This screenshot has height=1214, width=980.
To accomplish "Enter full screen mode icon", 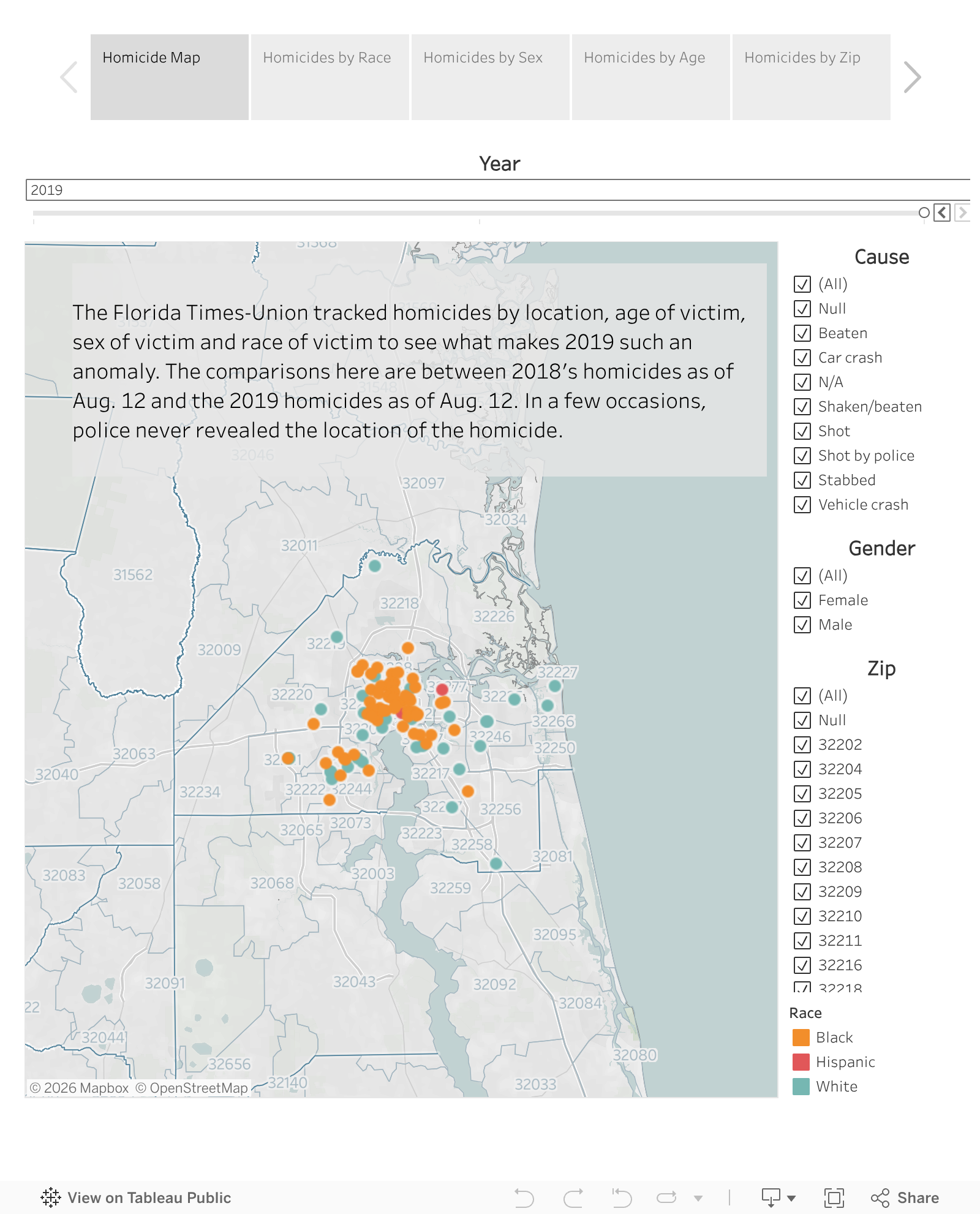I will pos(834,1197).
